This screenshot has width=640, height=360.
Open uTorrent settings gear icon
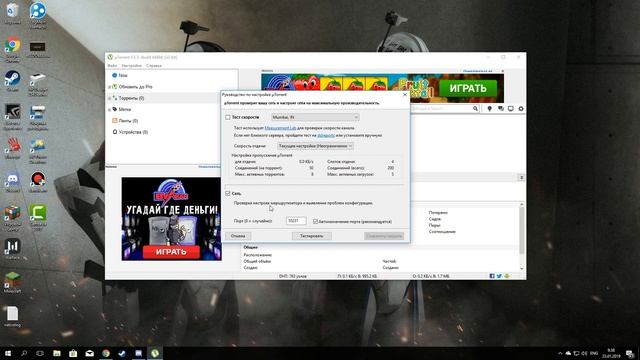(x=521, y=109)
